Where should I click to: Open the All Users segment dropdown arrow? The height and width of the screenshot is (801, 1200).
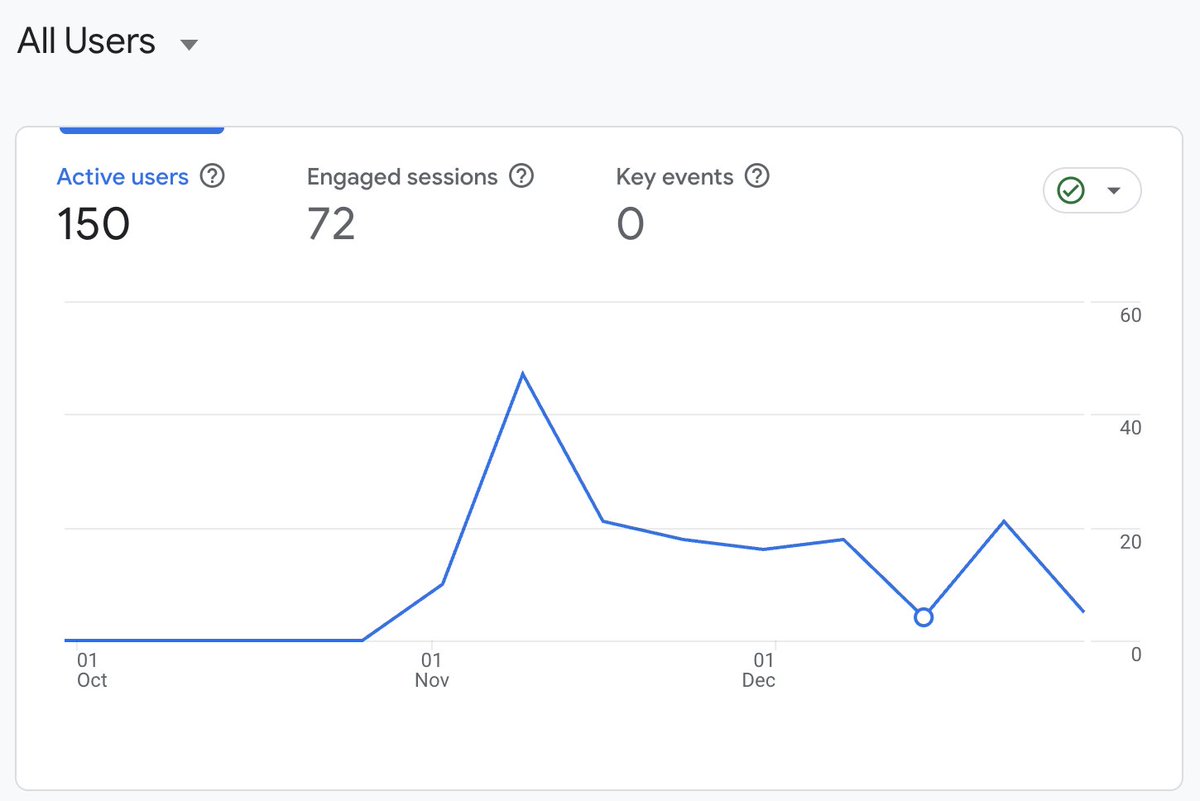point(188,45)
